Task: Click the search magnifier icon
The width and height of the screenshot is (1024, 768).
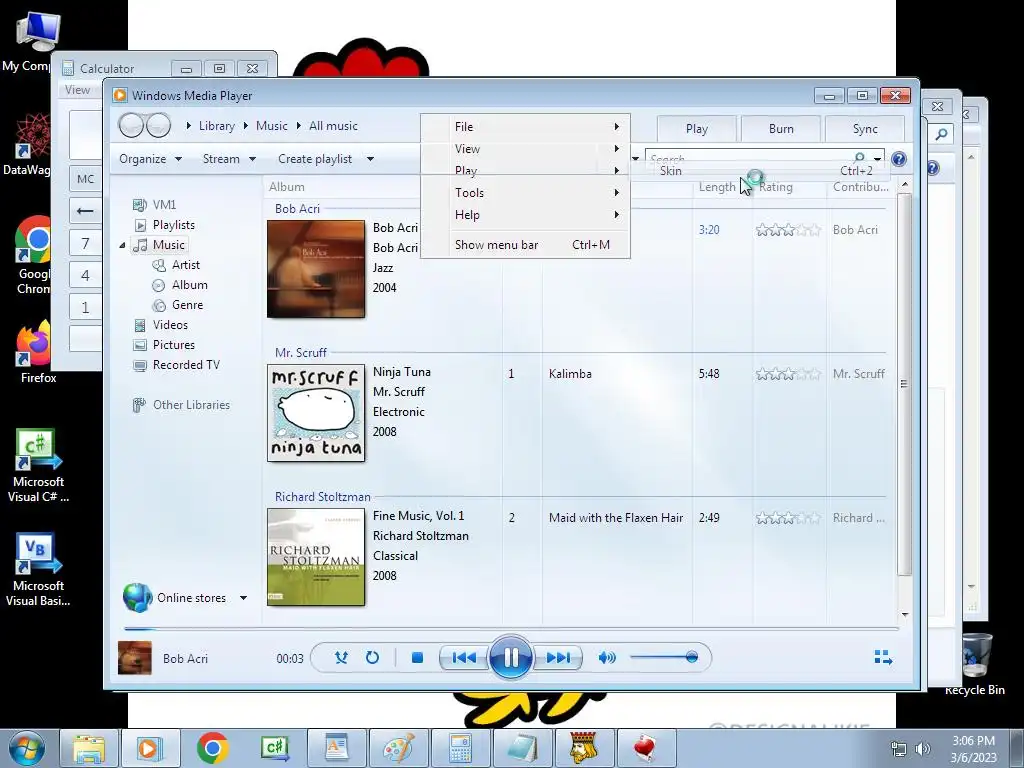Action: click(x=859, y=157)
